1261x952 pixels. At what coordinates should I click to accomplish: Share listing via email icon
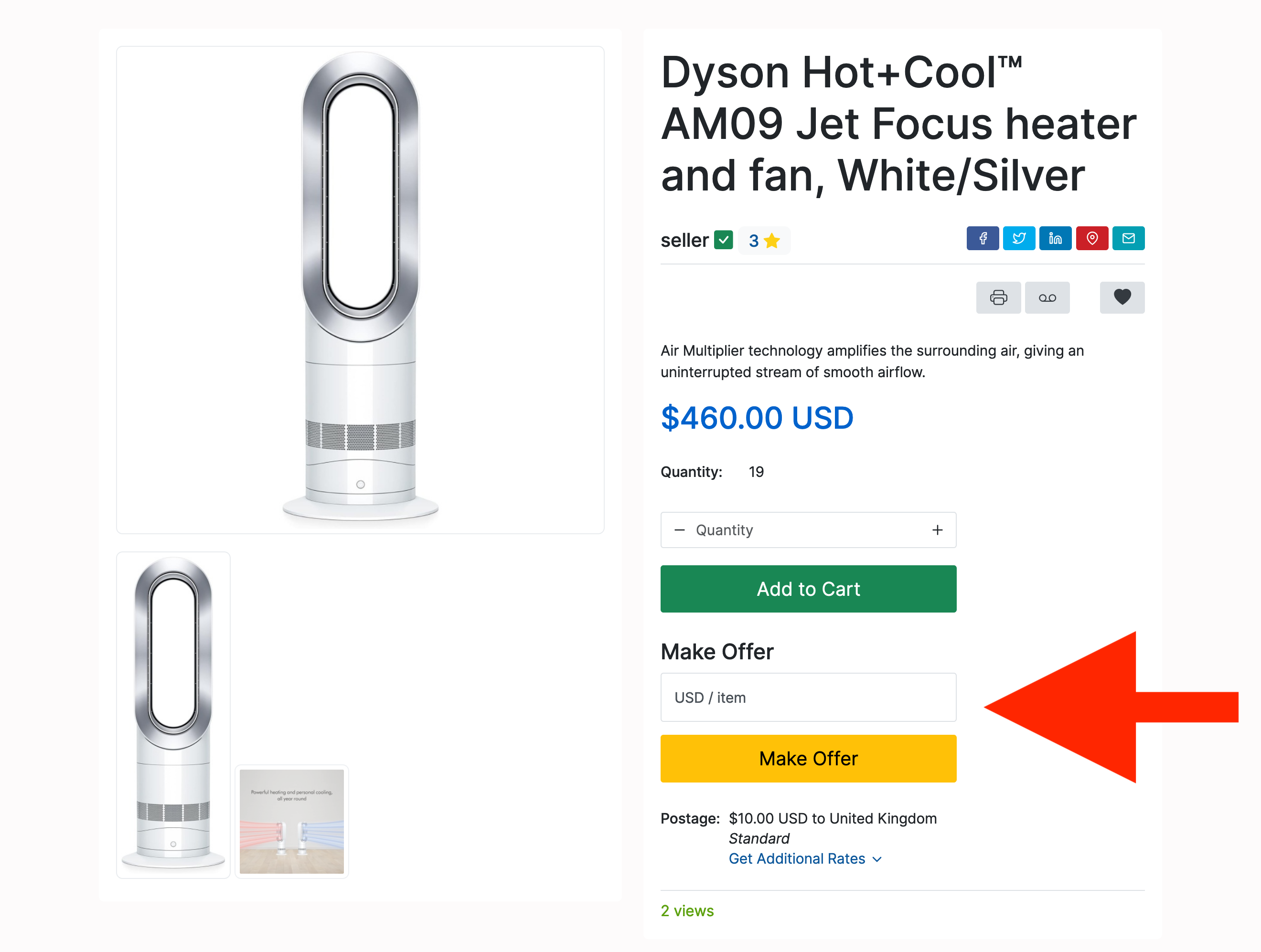point(1128,238)
